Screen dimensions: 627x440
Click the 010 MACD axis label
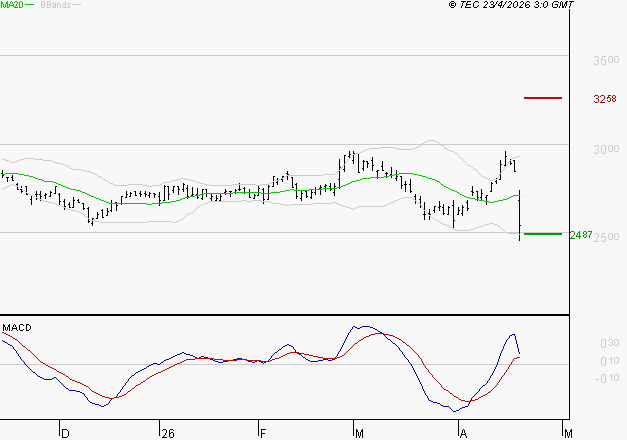pos(609,361)
